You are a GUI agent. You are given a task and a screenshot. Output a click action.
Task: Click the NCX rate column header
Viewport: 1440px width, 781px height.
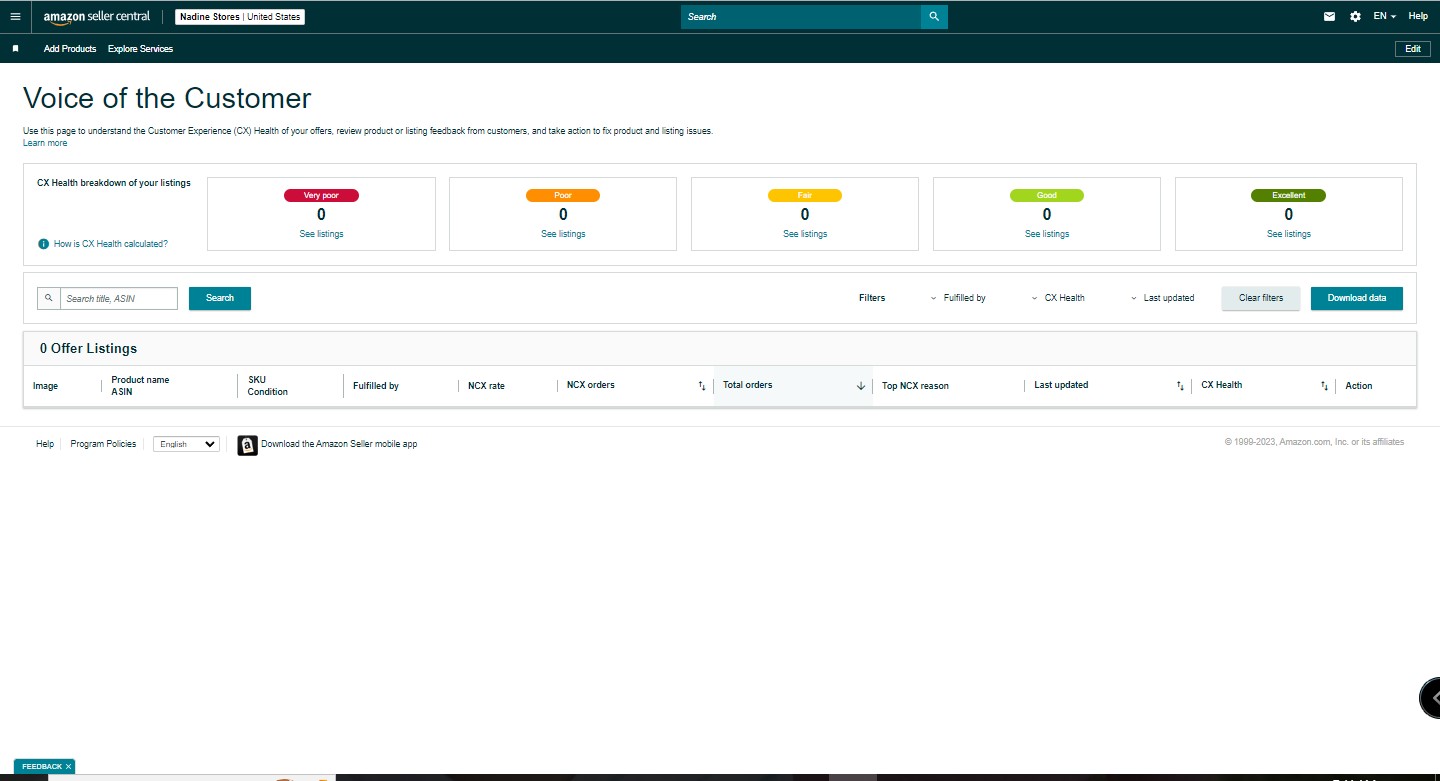tap(486, 386)
